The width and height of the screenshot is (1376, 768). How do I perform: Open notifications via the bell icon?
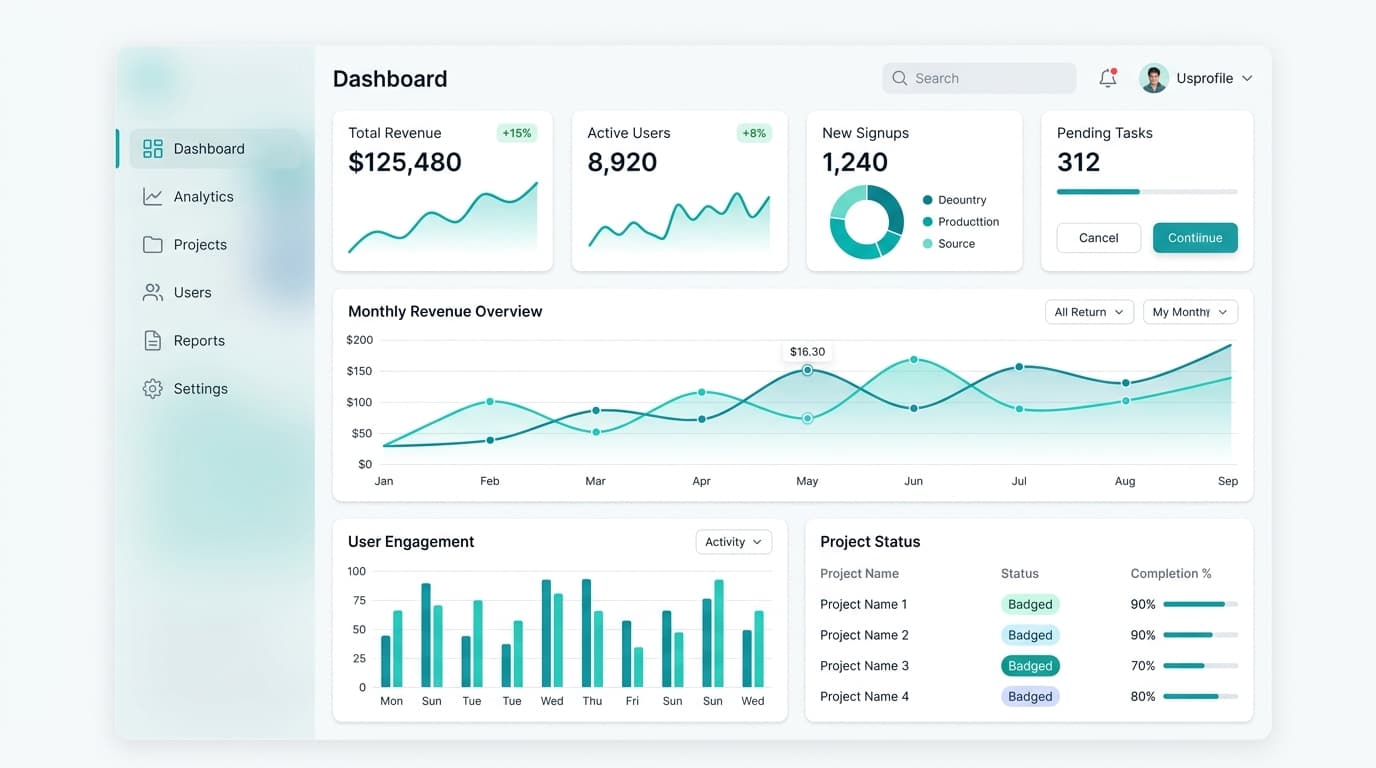[1107, 78]
